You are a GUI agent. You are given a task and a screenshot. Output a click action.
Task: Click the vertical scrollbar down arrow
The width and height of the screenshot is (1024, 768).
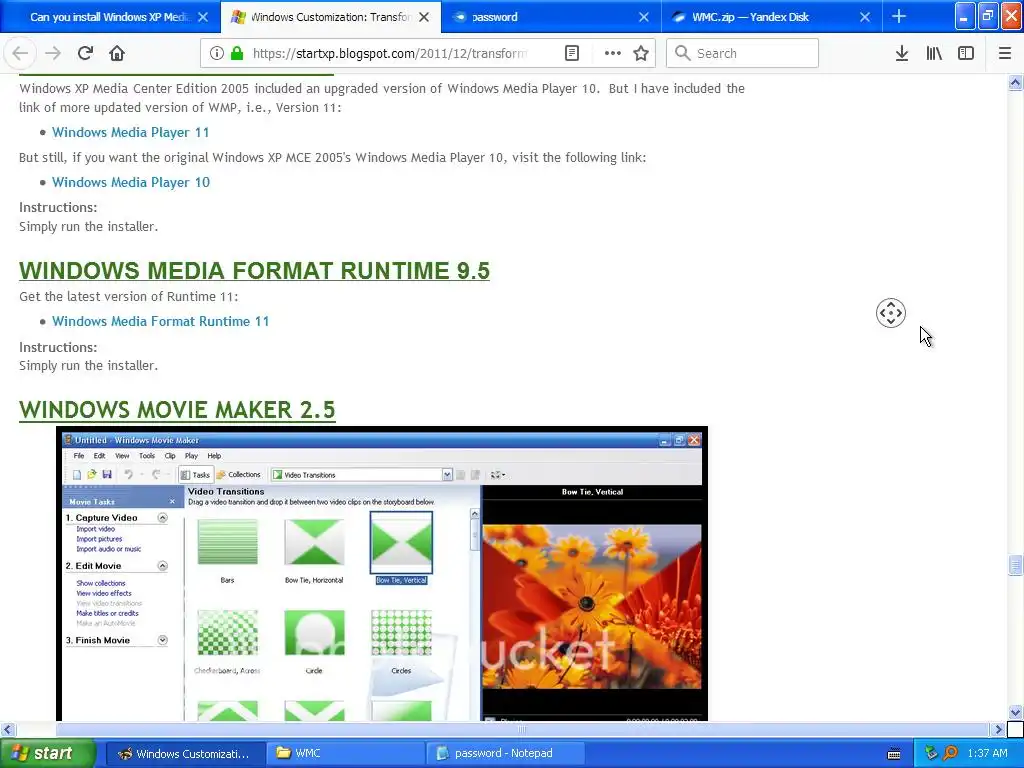pyautogui.click(x=1015, y=712)
